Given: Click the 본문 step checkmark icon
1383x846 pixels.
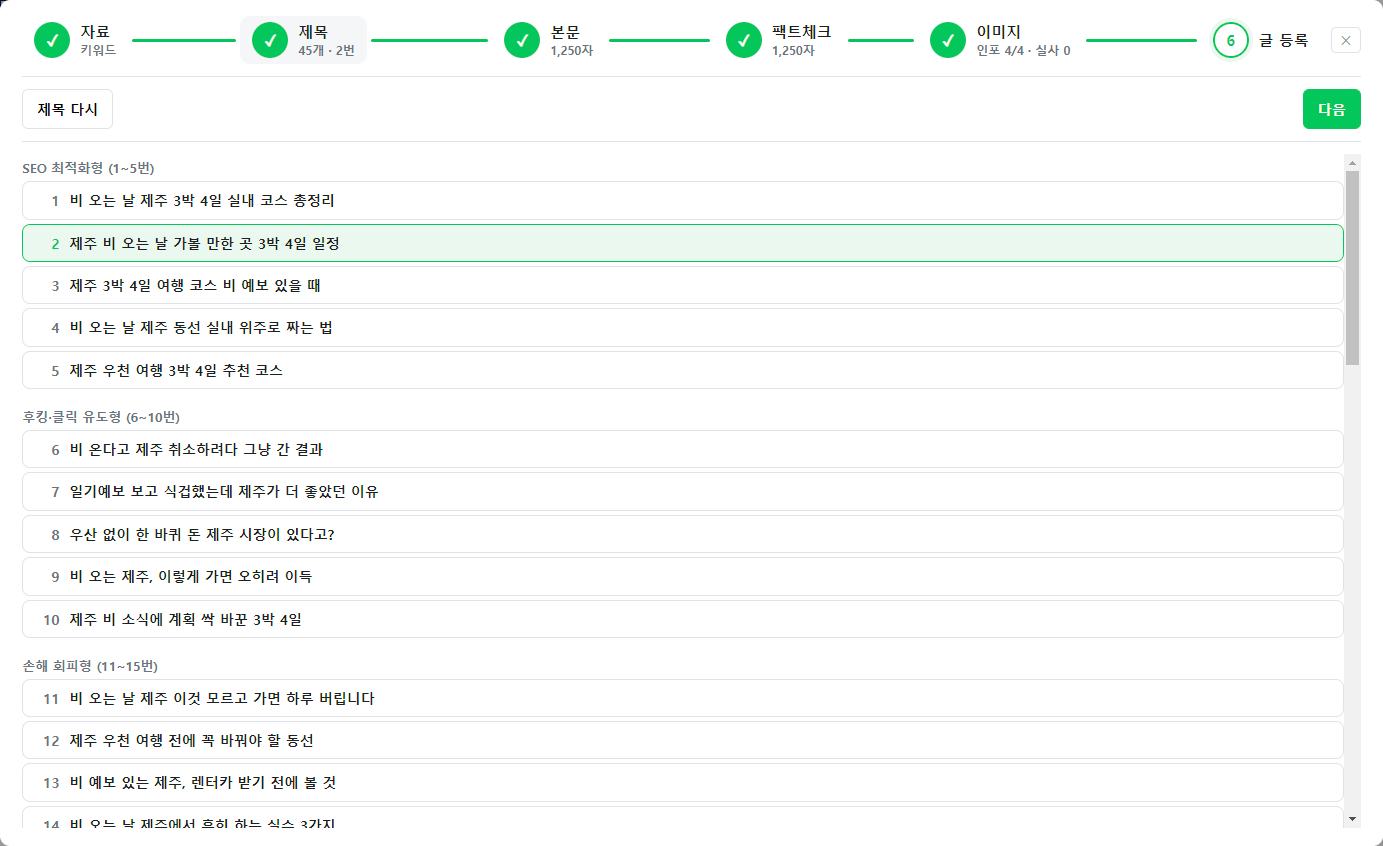Looking at the screenshot, I should pos(522,40).
